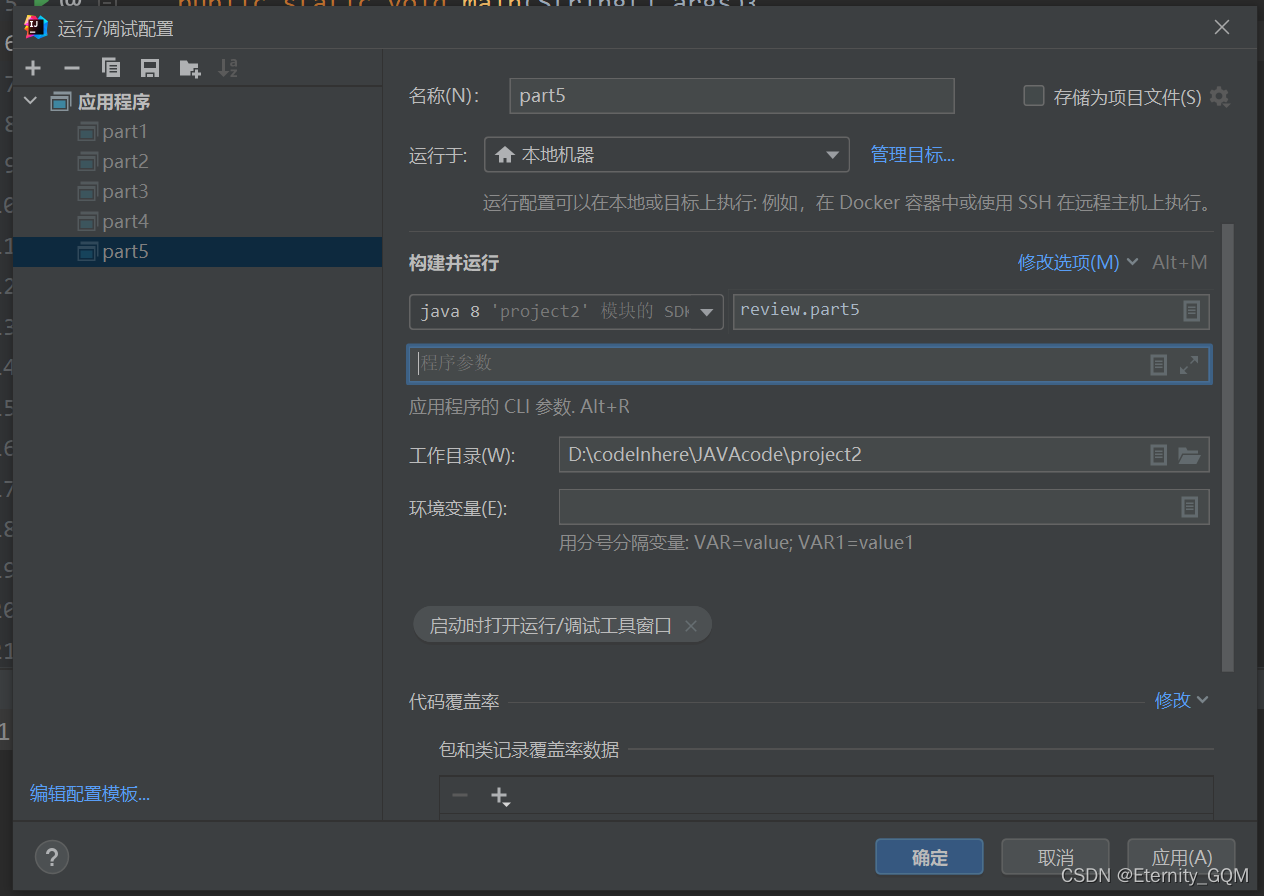The height and width of the screenshot is (896, 1264).
Task: Enable 存储为项目文件 checkbox
Action: coord(1034,96)
